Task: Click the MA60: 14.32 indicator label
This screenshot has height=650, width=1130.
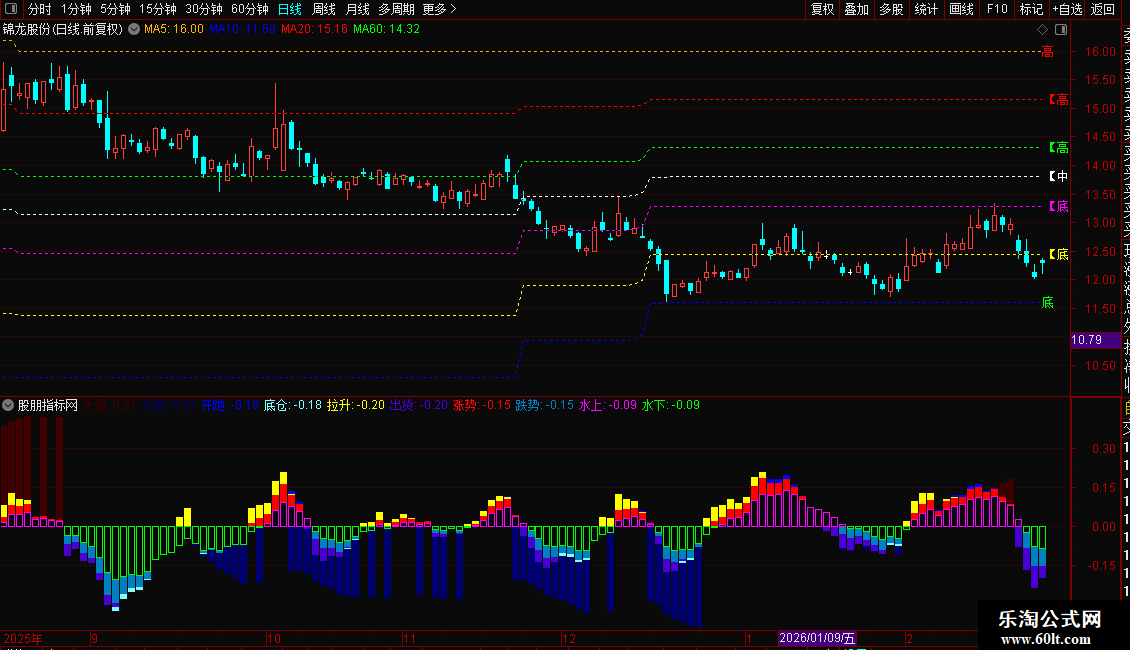Action: pyautogui.click(x=386, y=30)
